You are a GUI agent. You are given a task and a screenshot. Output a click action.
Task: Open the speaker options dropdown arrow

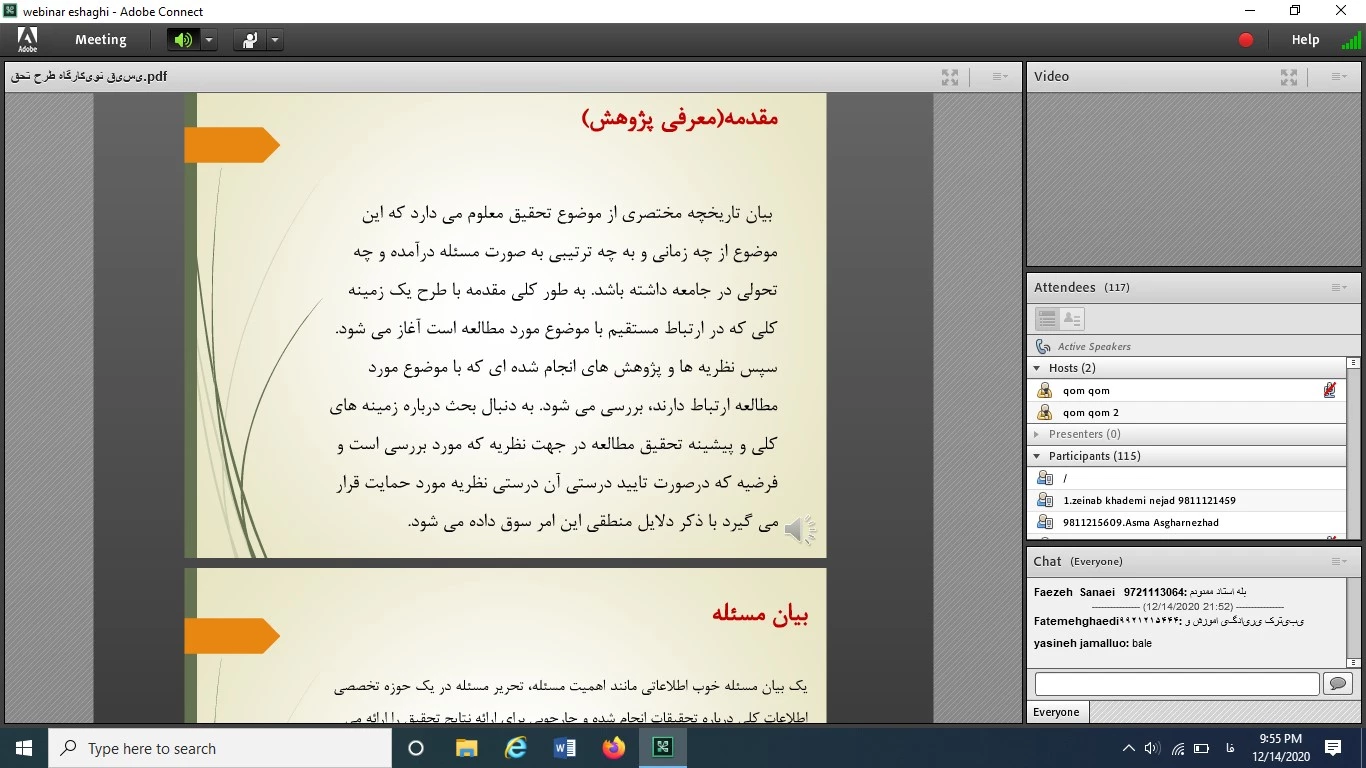point(209,40)
